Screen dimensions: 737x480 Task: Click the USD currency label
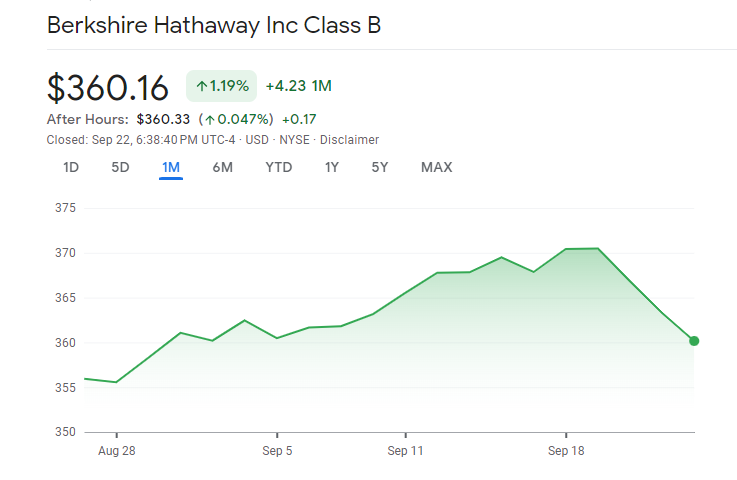coord(257,140)
